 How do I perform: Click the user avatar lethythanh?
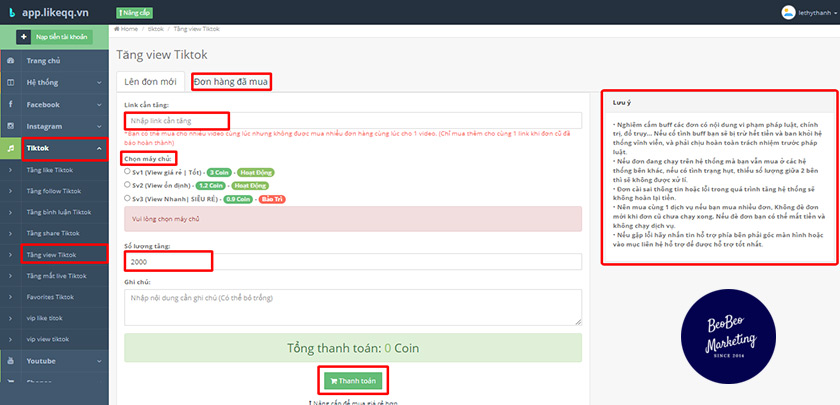click(789, 13)
